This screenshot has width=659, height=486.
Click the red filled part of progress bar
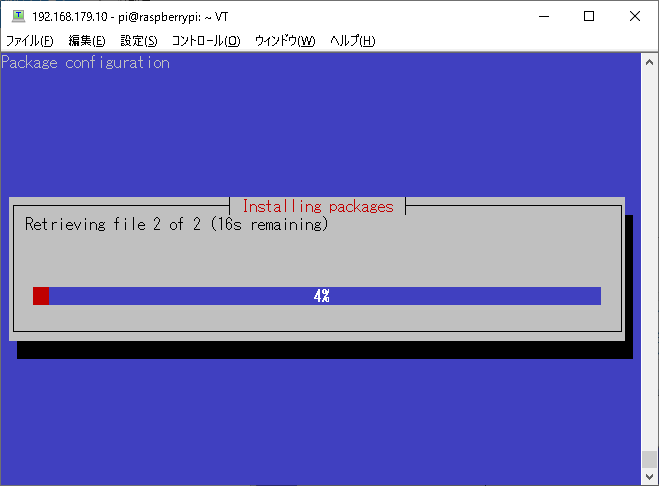[x=41, y=296]
